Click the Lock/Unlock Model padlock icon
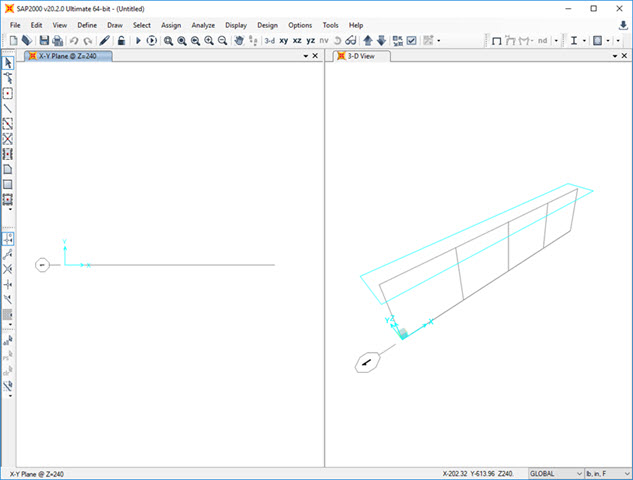 point(120,41)
